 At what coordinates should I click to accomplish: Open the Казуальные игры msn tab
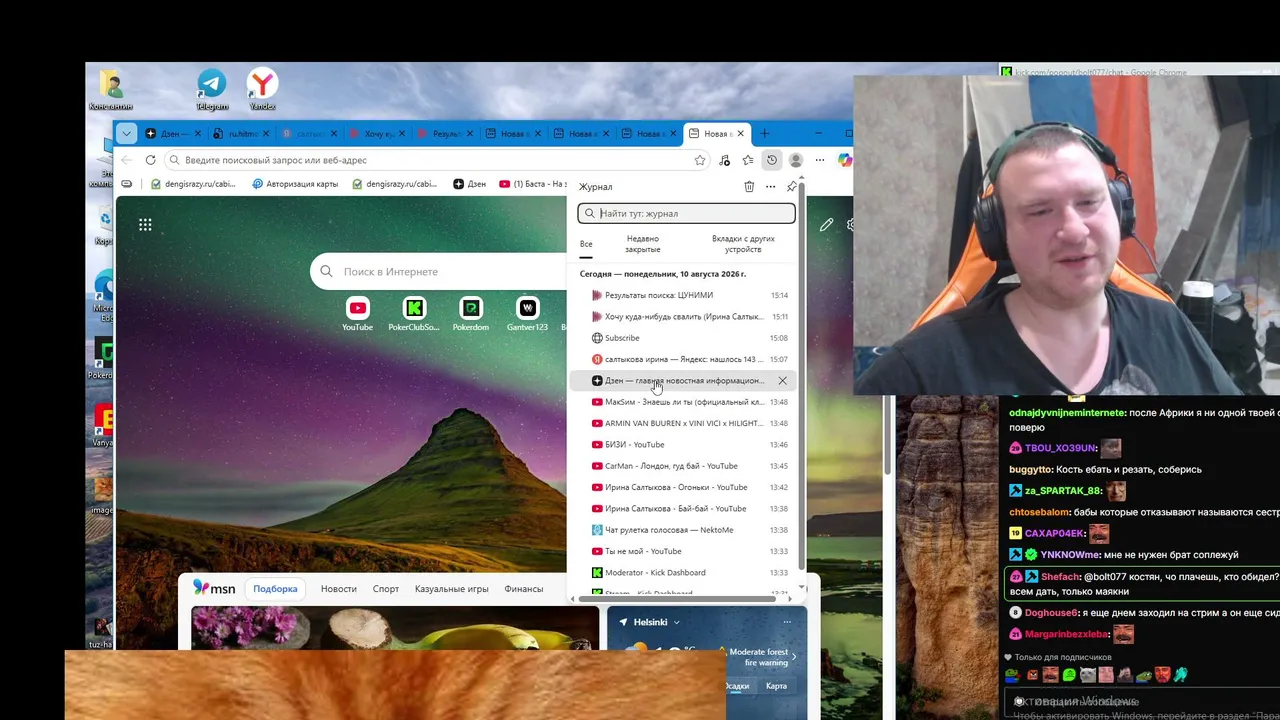pos(452,589)
